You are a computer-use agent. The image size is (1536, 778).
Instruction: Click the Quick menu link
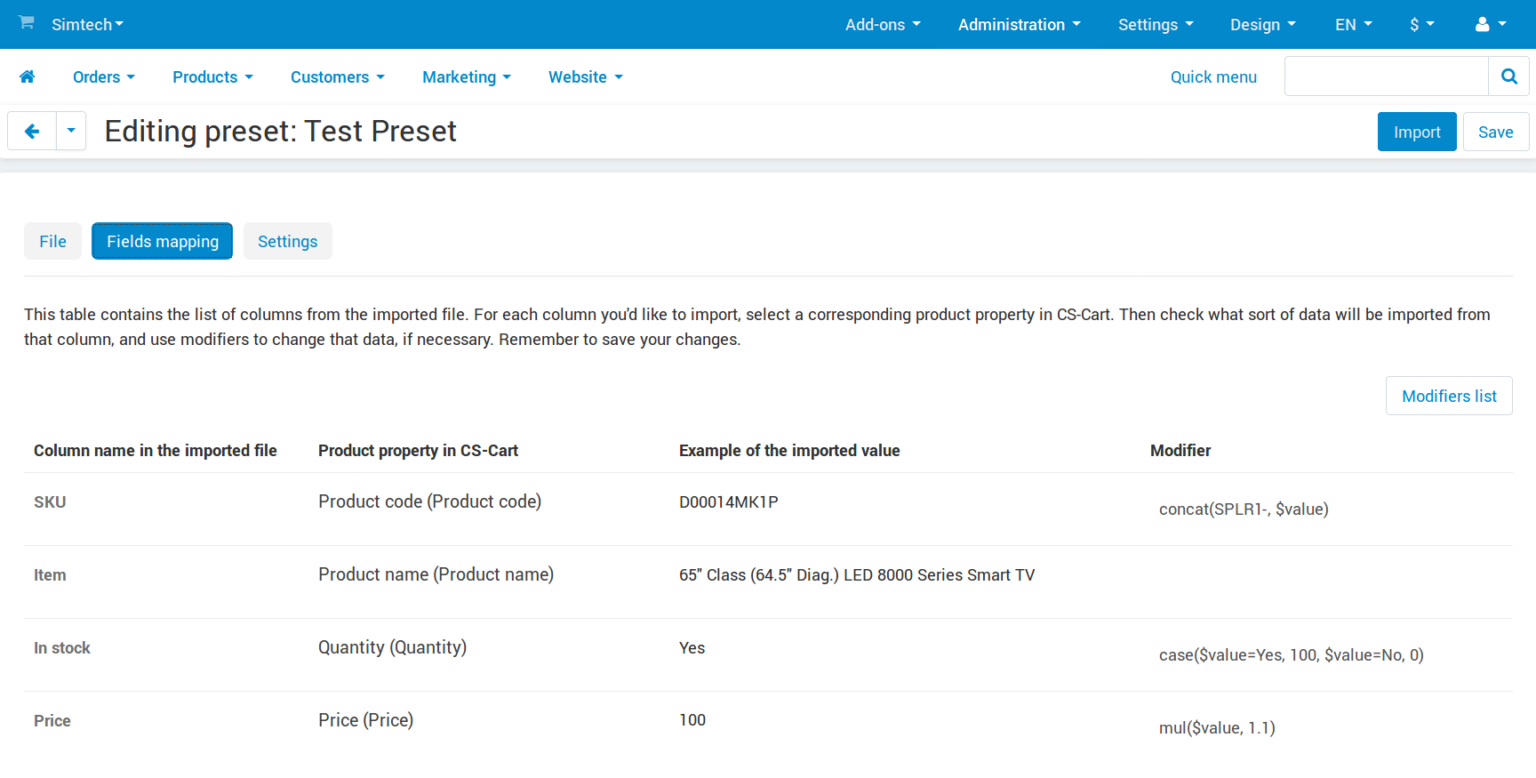click(x=1213, y=76)
